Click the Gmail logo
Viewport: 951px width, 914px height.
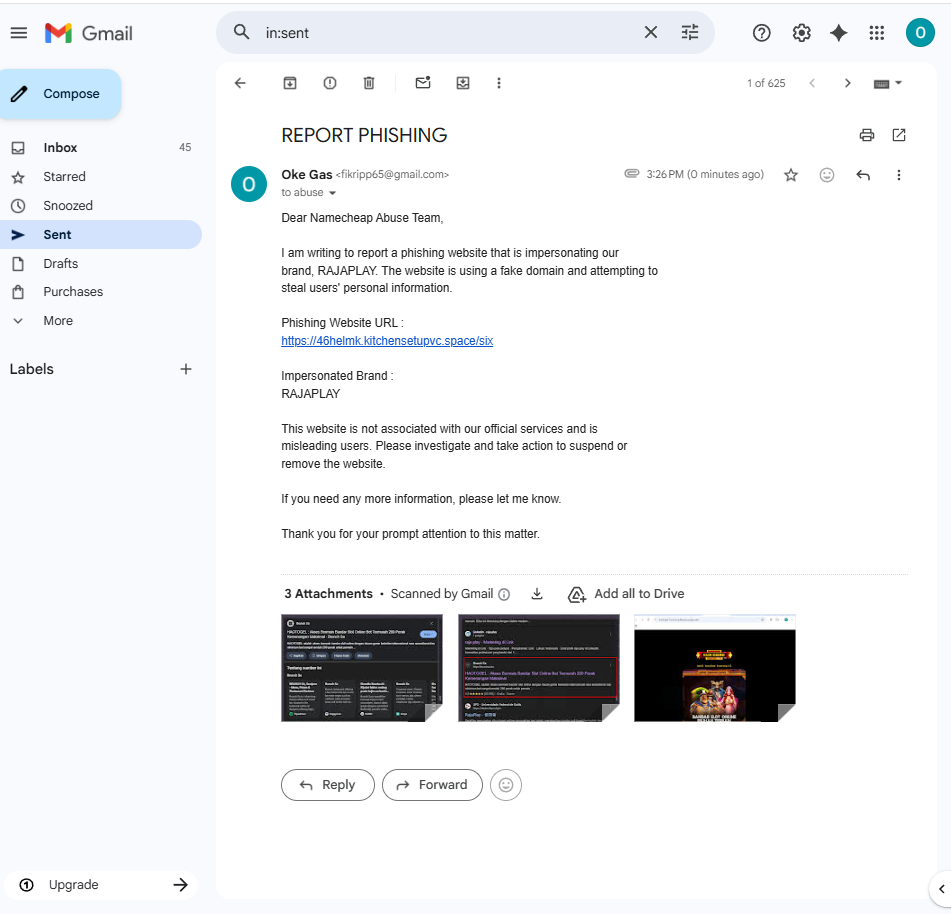[89, 33]
